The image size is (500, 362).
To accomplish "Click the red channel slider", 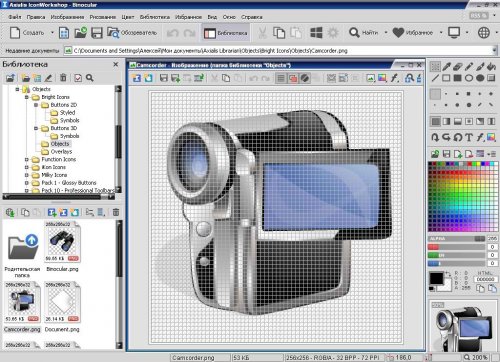I will tap(457, 247).
